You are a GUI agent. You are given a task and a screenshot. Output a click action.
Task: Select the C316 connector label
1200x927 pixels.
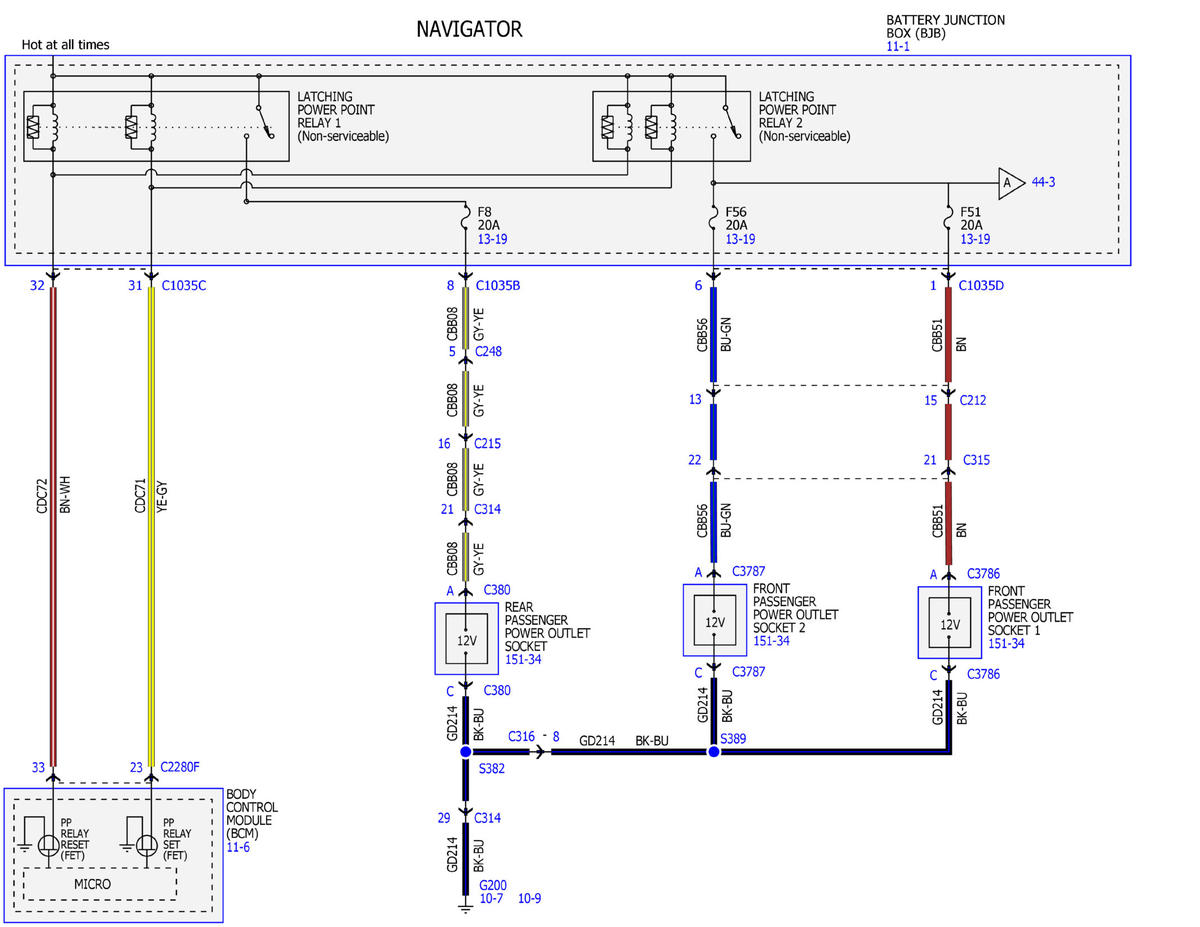[x=521, y=736]
